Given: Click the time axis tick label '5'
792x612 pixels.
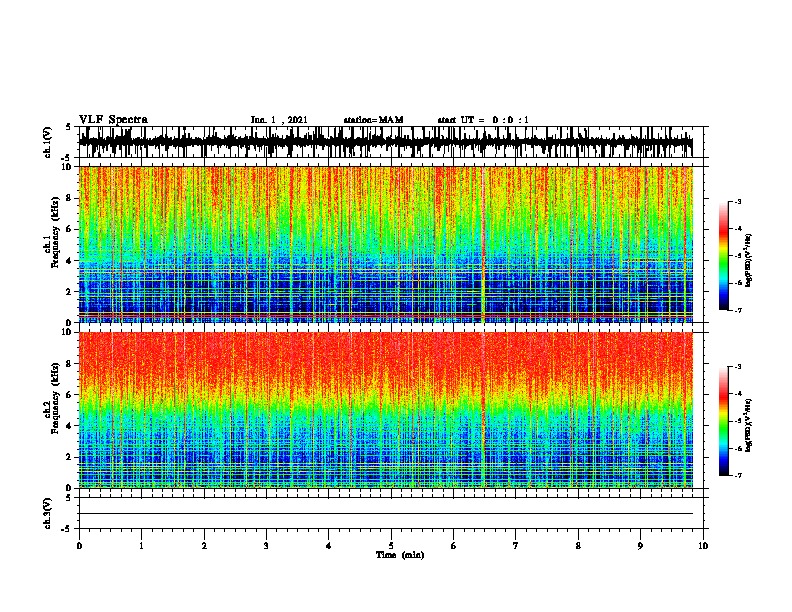Looking at the screenshot, I should 391,546.
